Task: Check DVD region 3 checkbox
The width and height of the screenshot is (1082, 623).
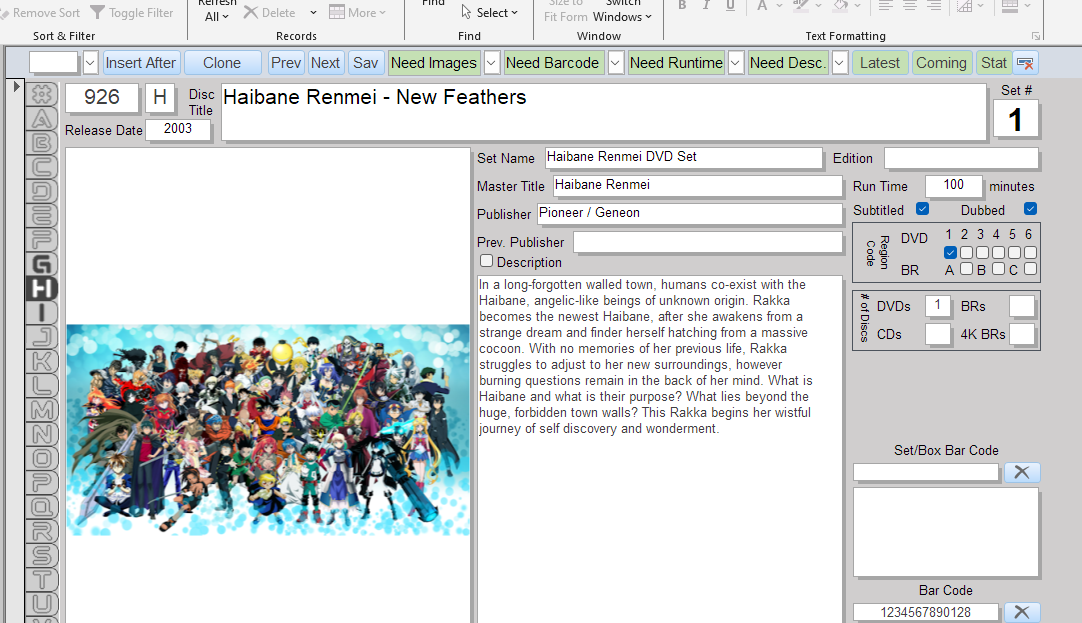Action: [x=982, y=253]
